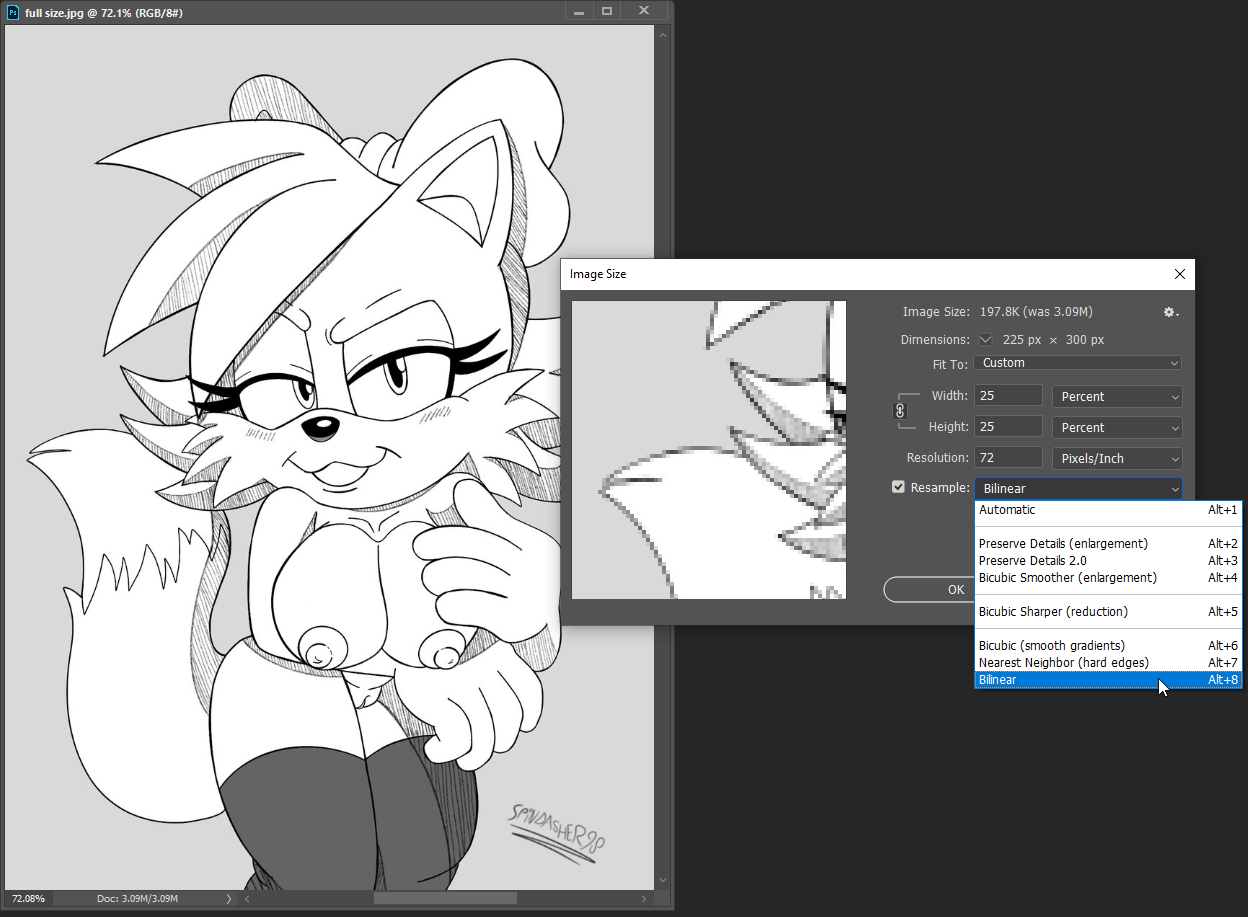Click OK to apply the image resize

coord(956,589)
